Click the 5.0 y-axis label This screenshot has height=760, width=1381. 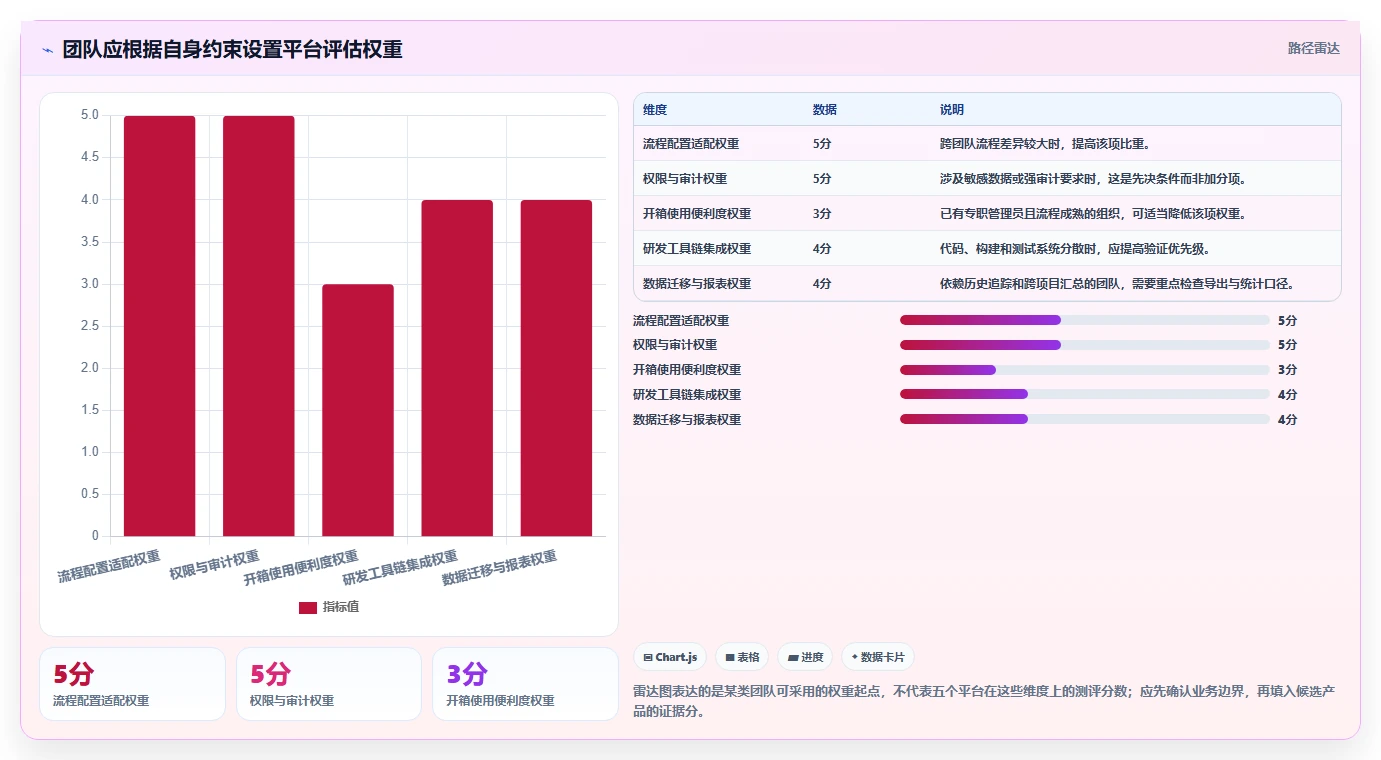(x=89, y=115)
